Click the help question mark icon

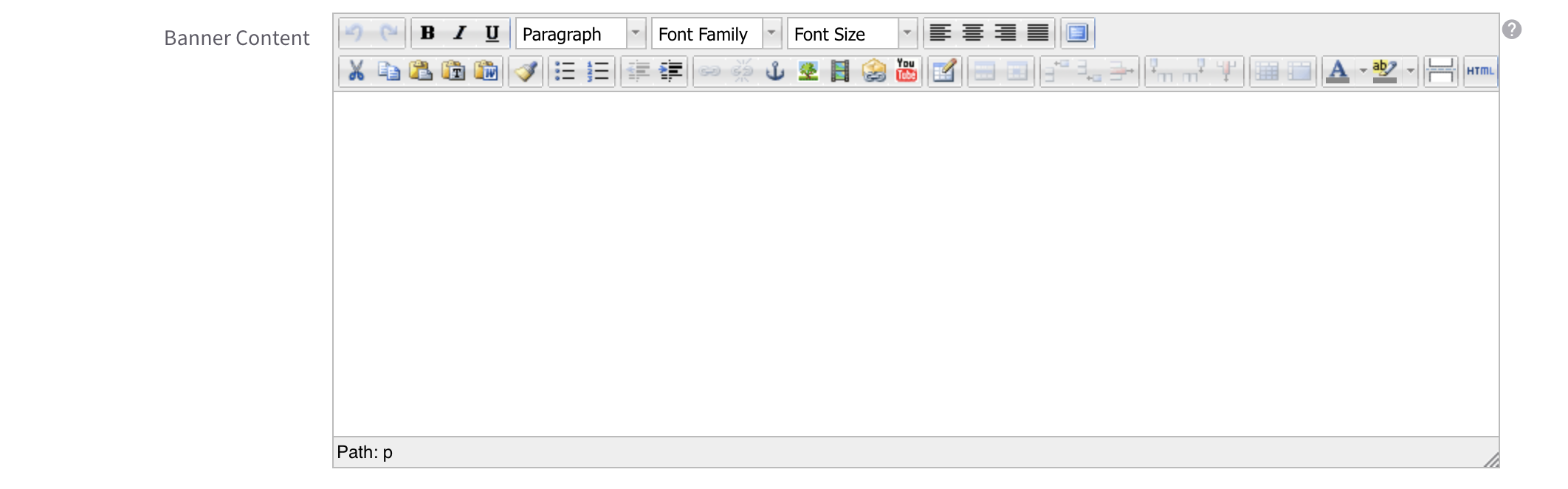[1511, 30]
